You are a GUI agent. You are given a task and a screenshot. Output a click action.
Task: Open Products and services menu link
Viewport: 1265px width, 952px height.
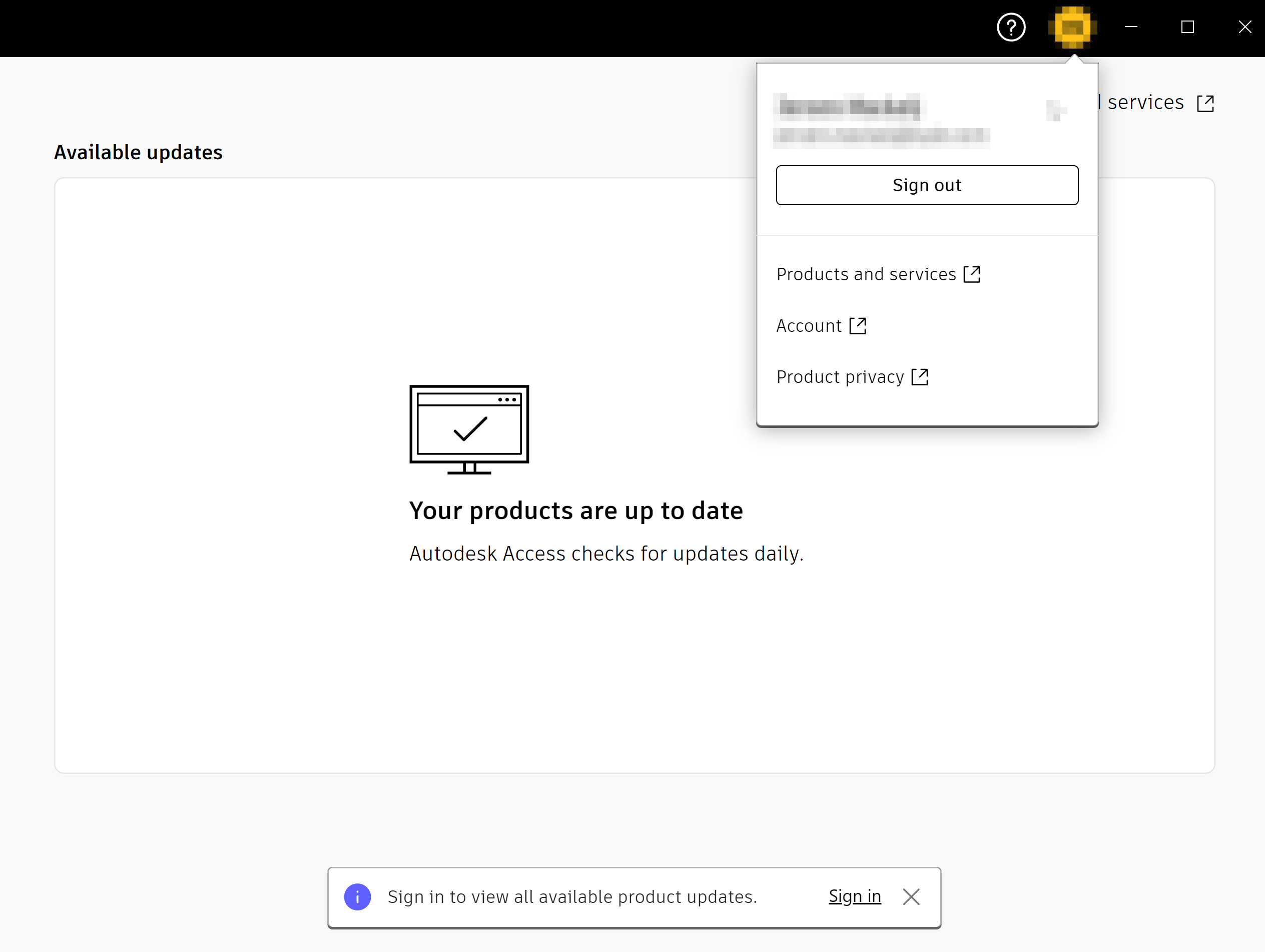[878, 275]
